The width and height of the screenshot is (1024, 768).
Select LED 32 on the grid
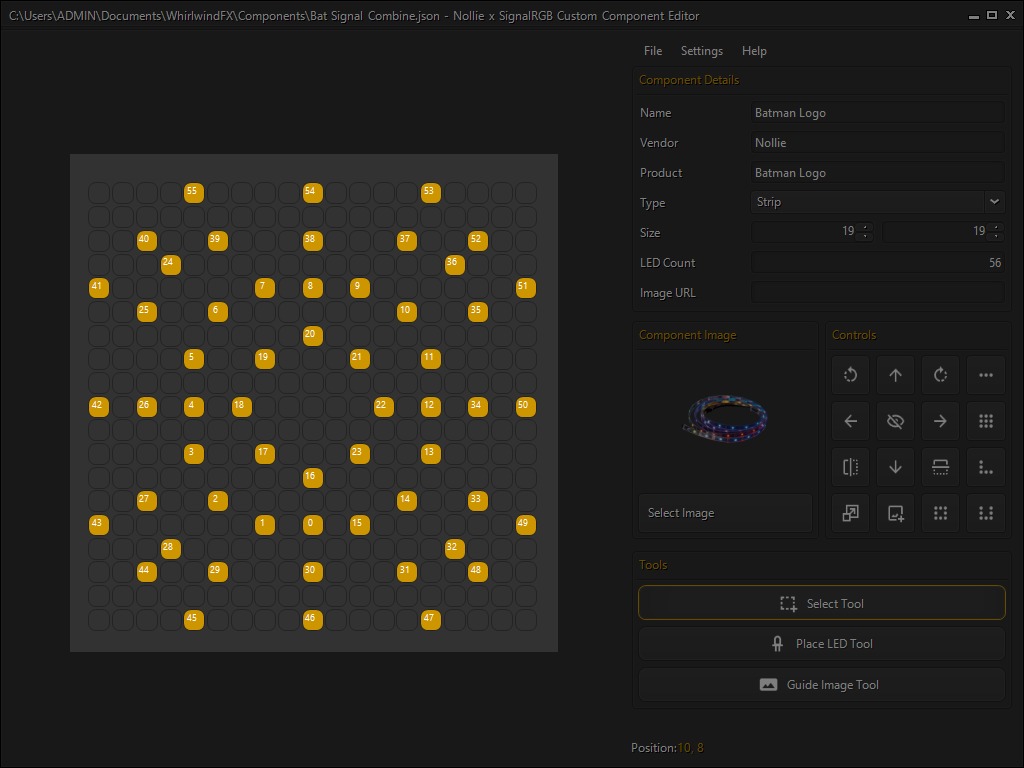click(454, 548)
